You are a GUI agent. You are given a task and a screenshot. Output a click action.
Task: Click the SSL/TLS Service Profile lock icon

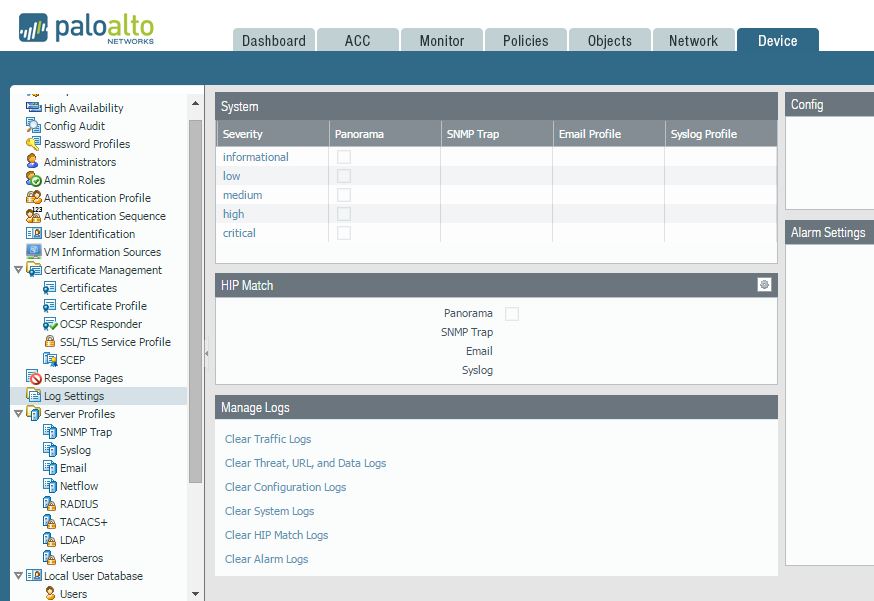click(x=50, y=342)
